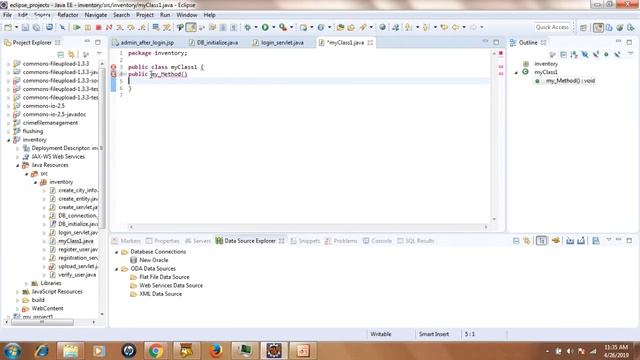
Task: Click the New file toolbar icon
Action: pos(8,27)
